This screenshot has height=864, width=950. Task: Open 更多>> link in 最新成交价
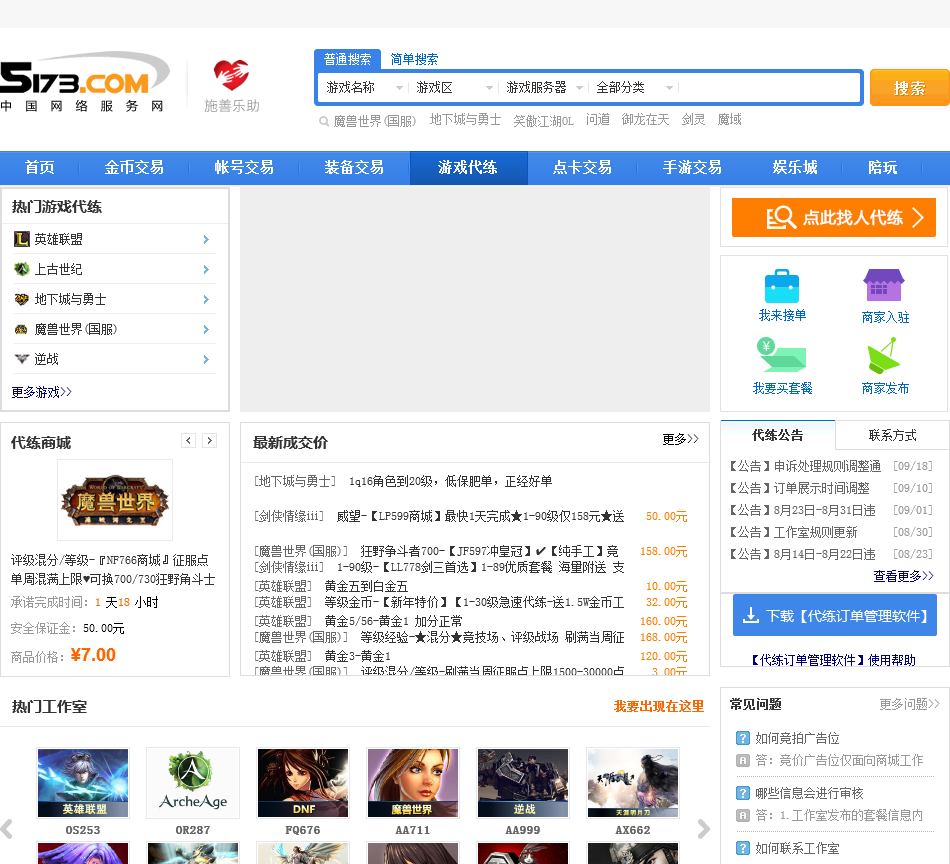pyautogui.click(x=680, y=439)
